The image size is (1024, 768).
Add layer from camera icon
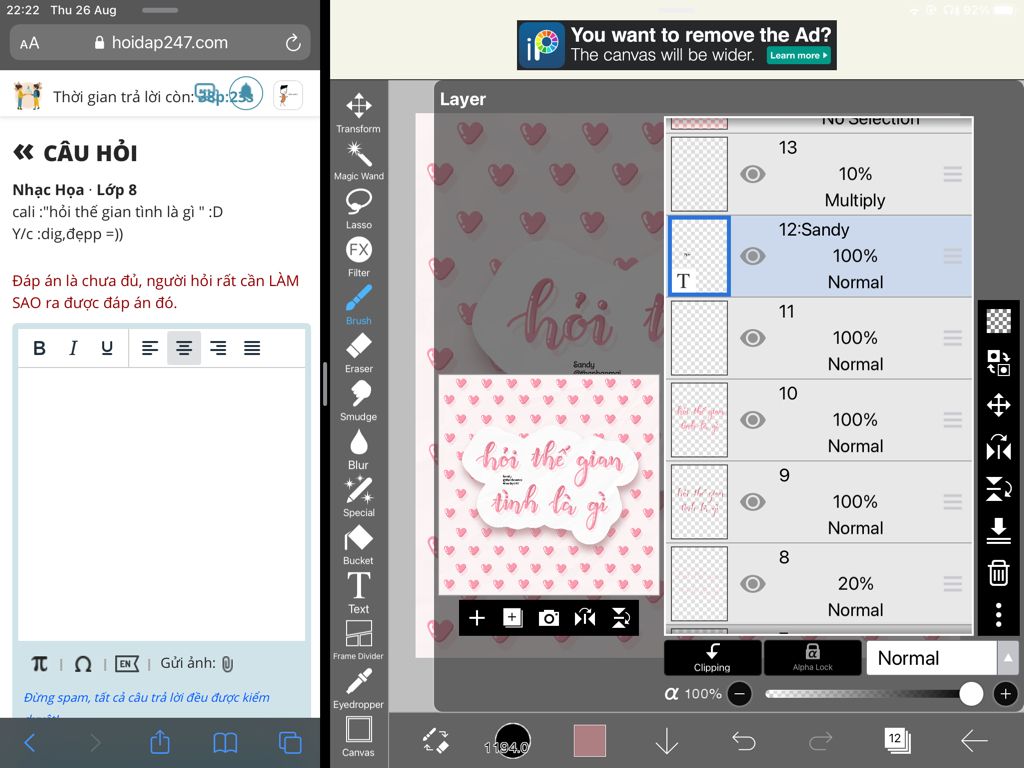pos(549,618)
